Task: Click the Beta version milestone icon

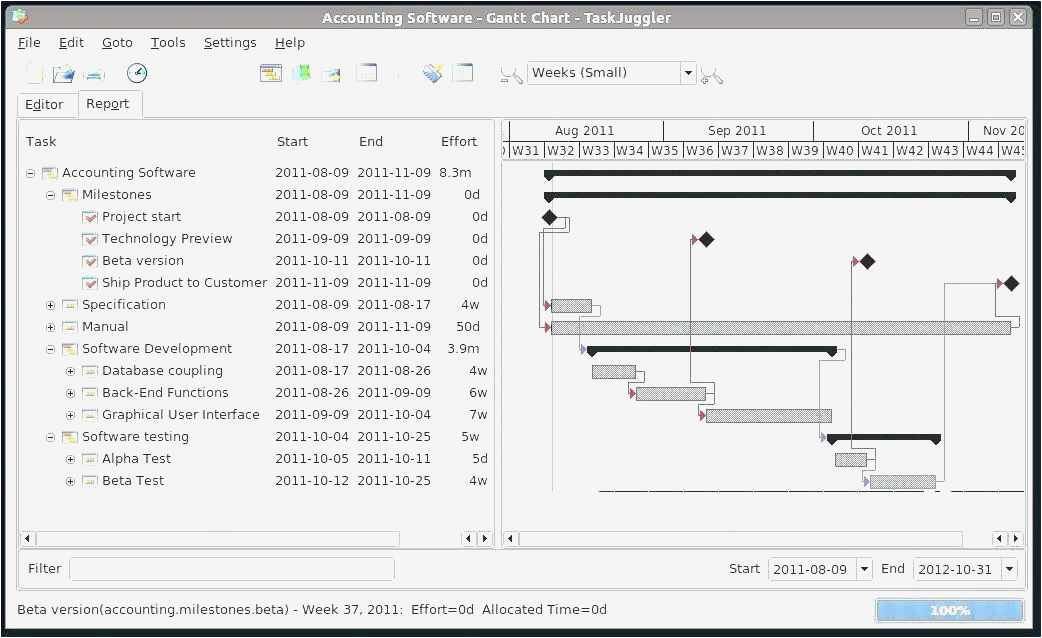Action: tap(90, 261)
